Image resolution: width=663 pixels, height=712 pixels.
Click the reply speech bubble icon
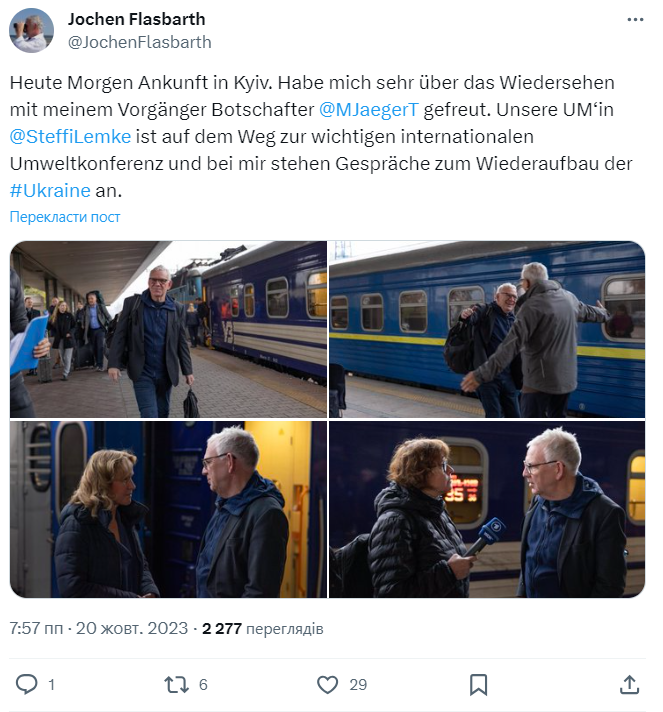pyautogui.click(x=27, y=684)
